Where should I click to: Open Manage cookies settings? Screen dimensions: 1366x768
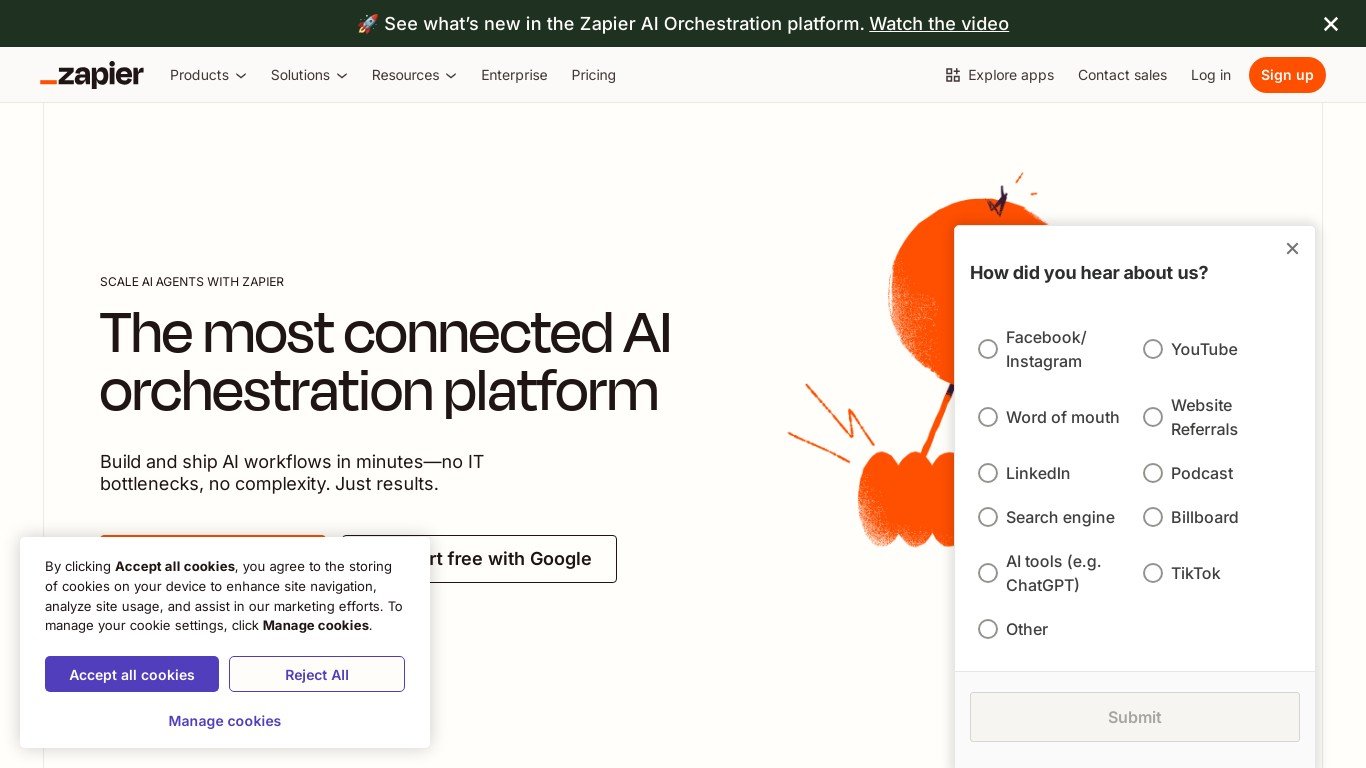pyautogui.click(x=225, y=721)
